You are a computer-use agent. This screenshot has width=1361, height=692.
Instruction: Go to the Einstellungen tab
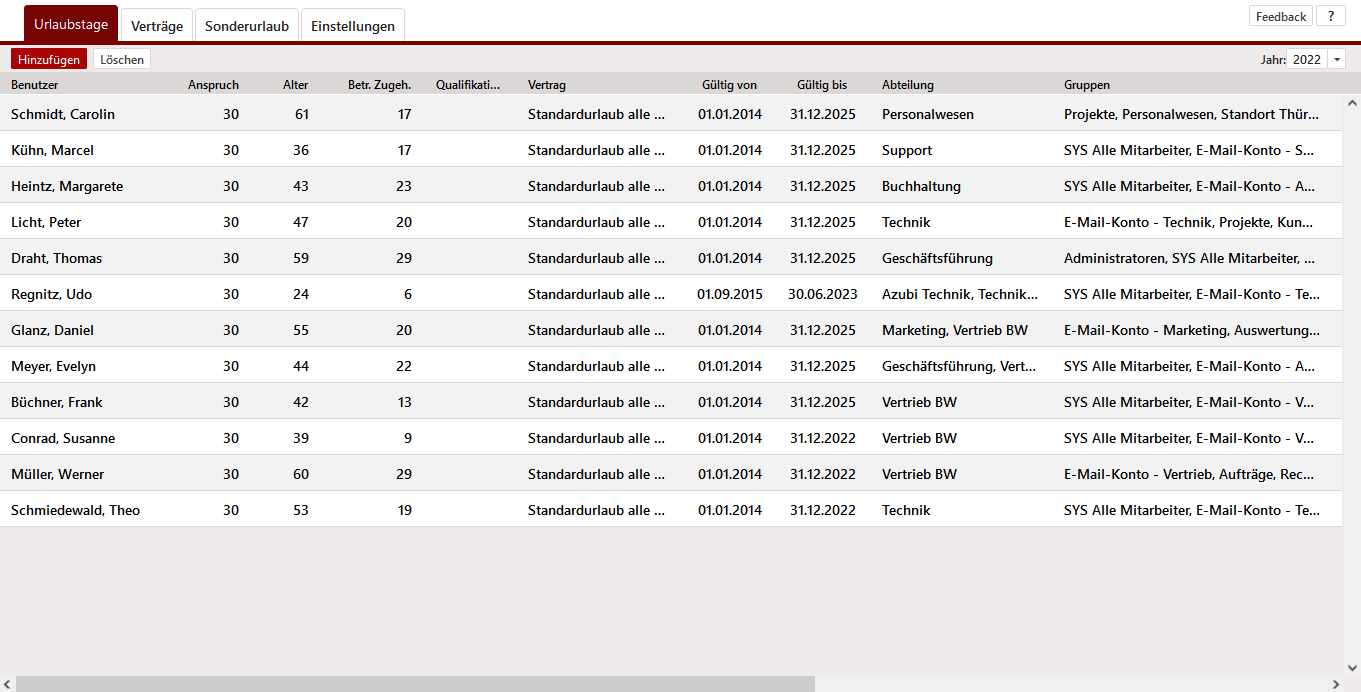tap(353, 26)
